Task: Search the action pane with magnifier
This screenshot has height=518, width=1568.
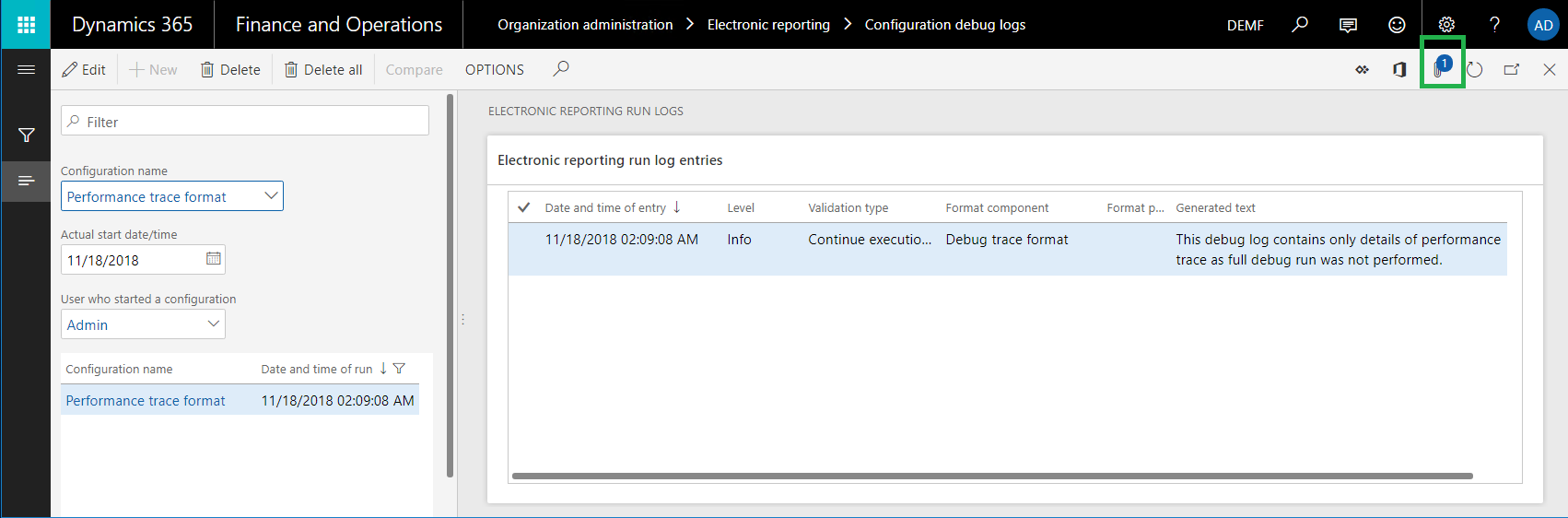Action: click(560, 69)
